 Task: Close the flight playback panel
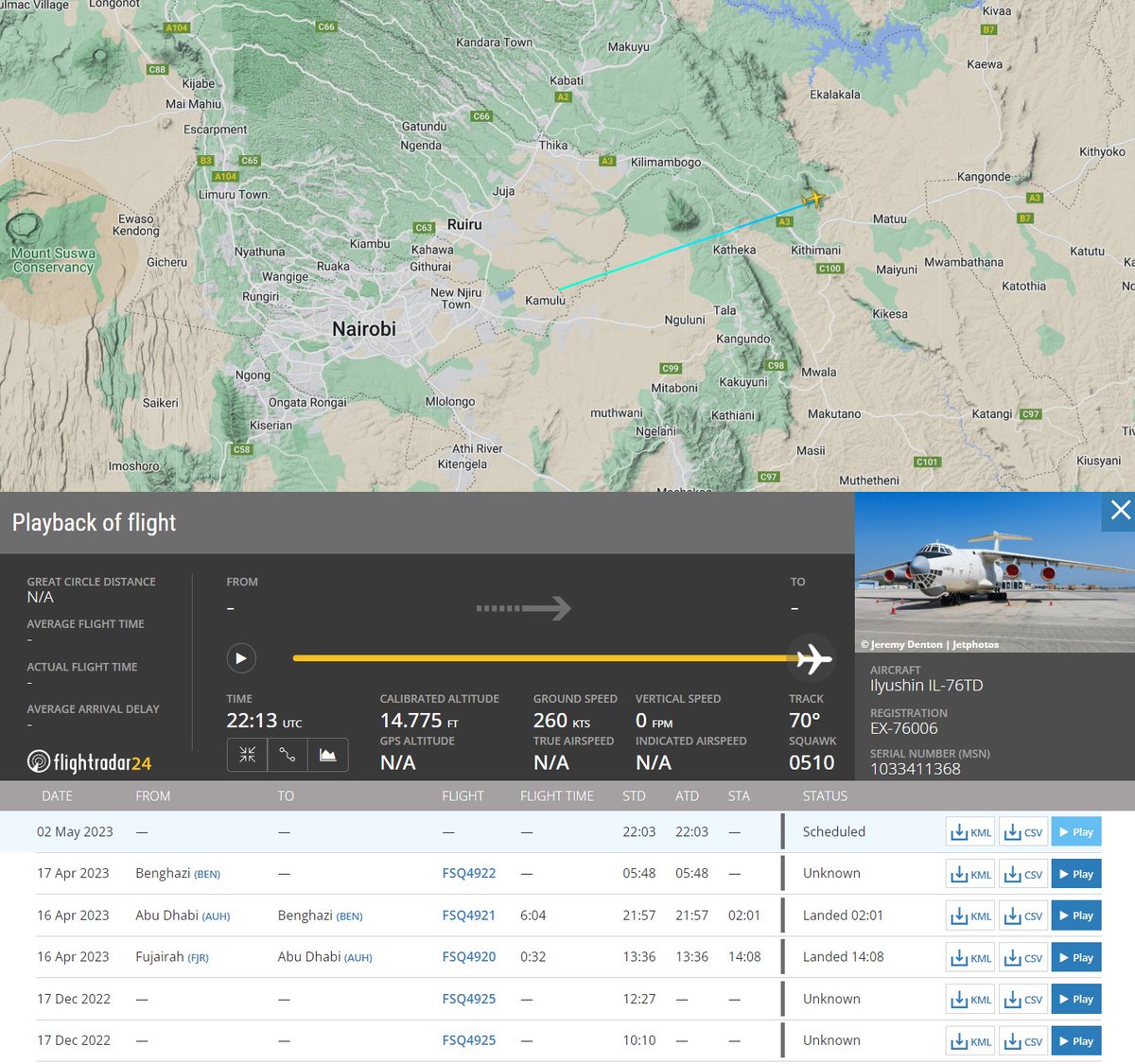pos(1120,511)
